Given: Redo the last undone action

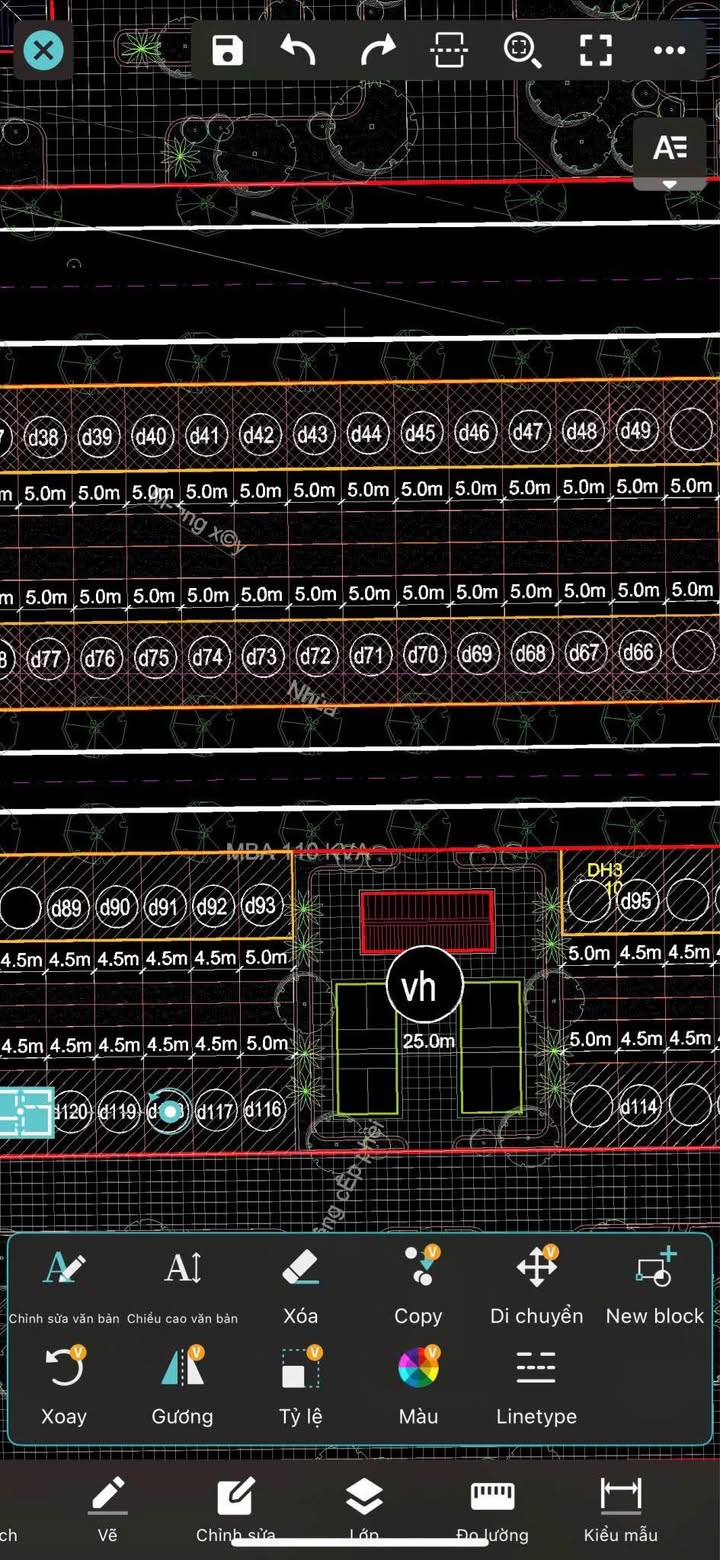Looking at the screenshot, I should (x=377, y=50).
